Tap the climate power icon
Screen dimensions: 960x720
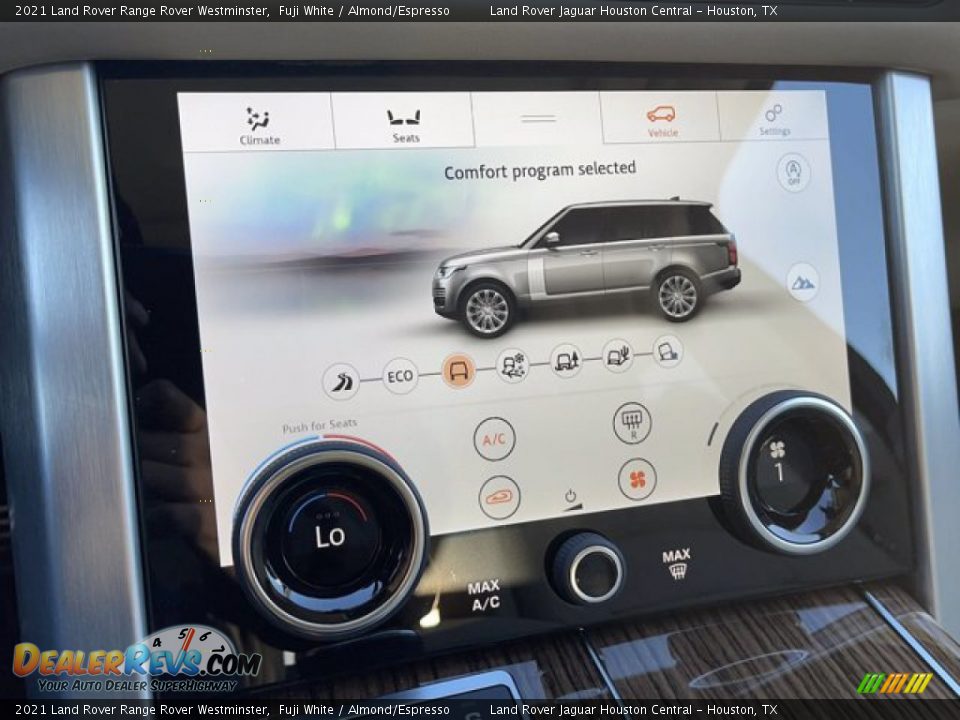tap(571, 496)
